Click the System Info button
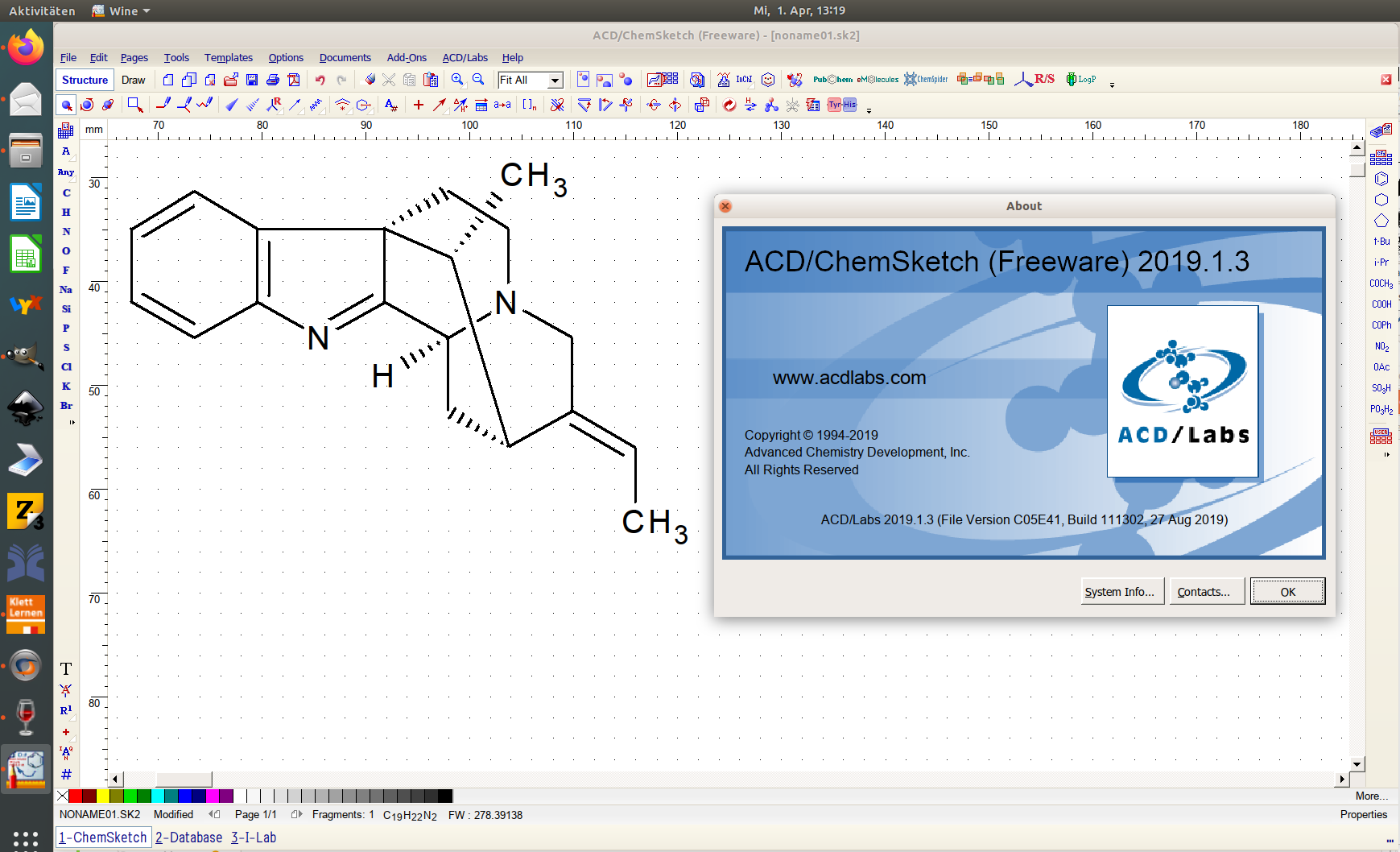The image size is (1400, 852). click(x=1119, y=592)
